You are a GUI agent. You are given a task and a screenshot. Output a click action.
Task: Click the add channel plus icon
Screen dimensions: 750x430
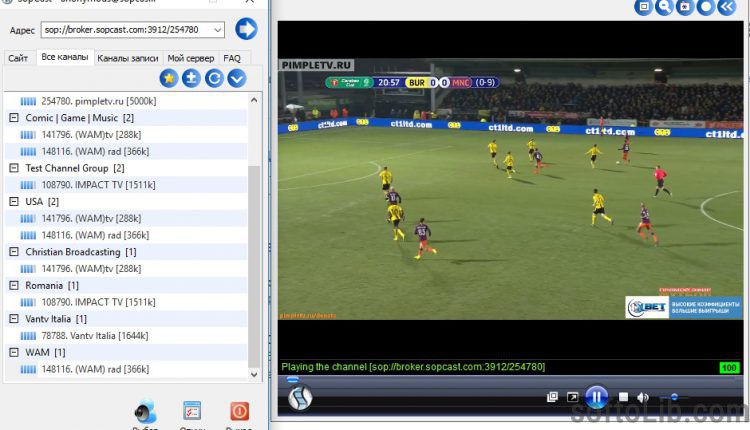[x=191, y=78]
